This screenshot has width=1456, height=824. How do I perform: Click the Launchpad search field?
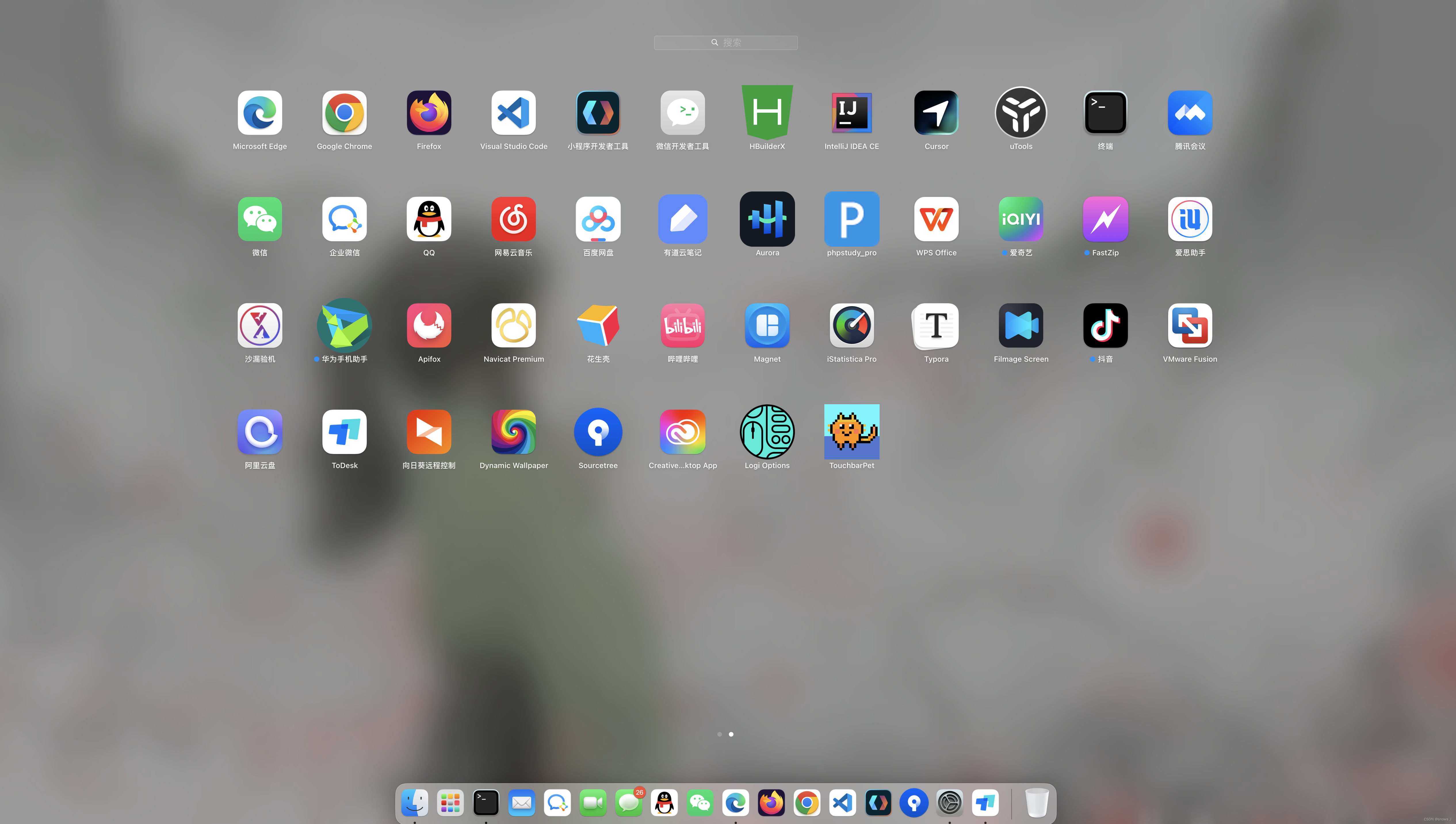(726, 43)
